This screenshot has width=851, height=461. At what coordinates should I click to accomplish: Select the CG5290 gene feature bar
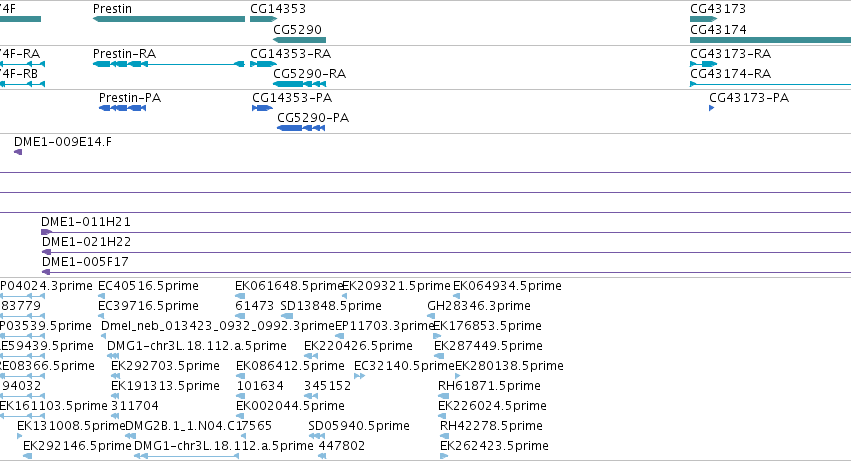coord(299,40)
